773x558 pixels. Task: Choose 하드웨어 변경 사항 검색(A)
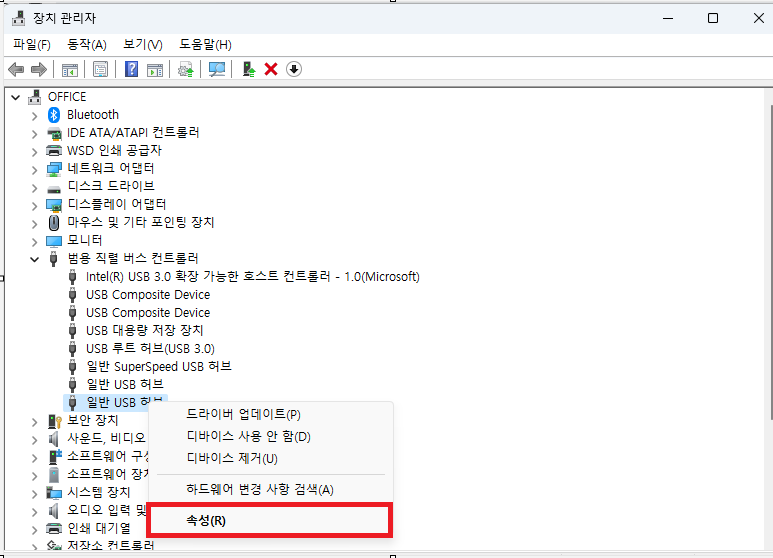pos(270,489)
